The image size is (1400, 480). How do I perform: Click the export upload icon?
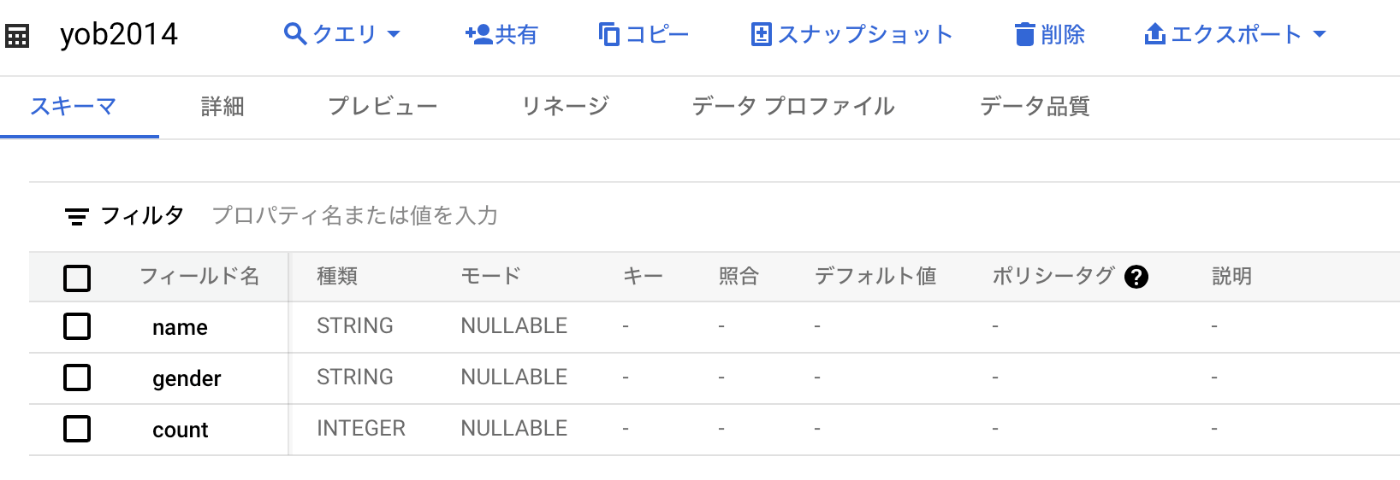(1155, 35)
